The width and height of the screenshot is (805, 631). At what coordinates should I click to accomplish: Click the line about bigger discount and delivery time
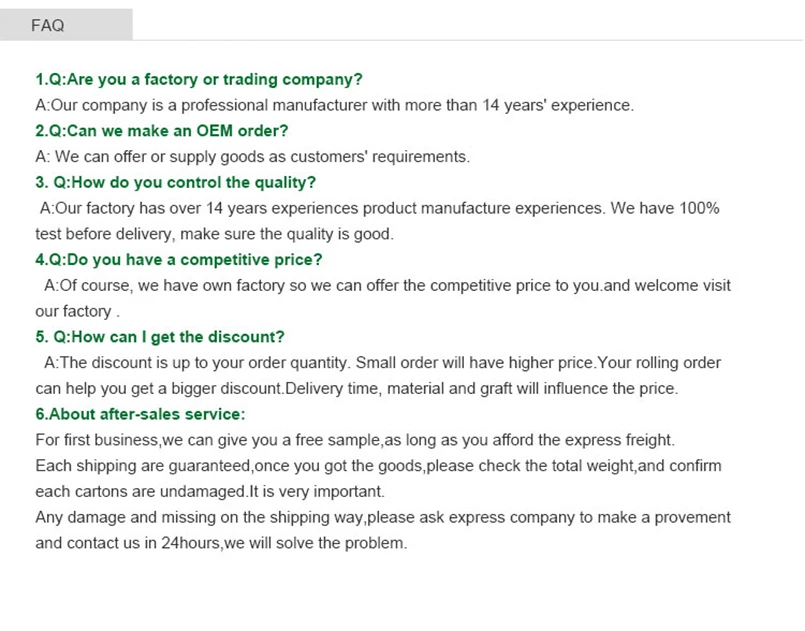point(357,389)
